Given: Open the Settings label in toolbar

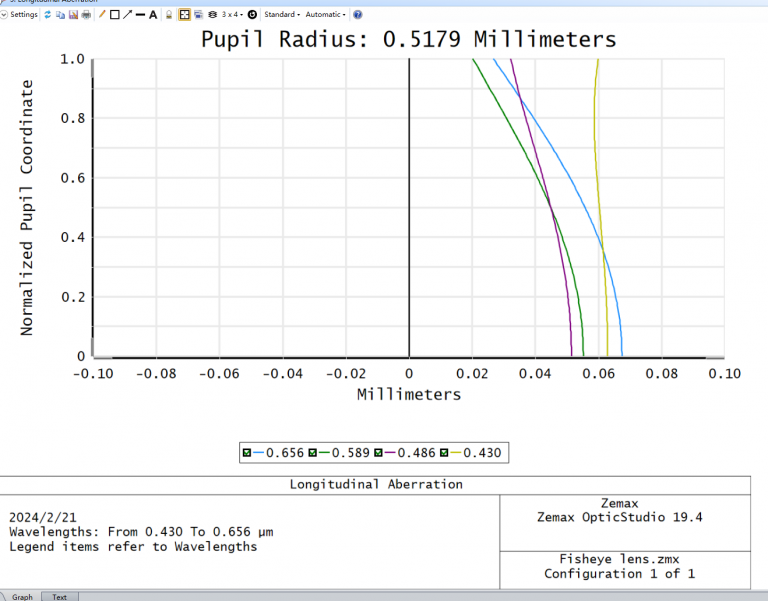Looking at the screenshot, I should point(24,15).
